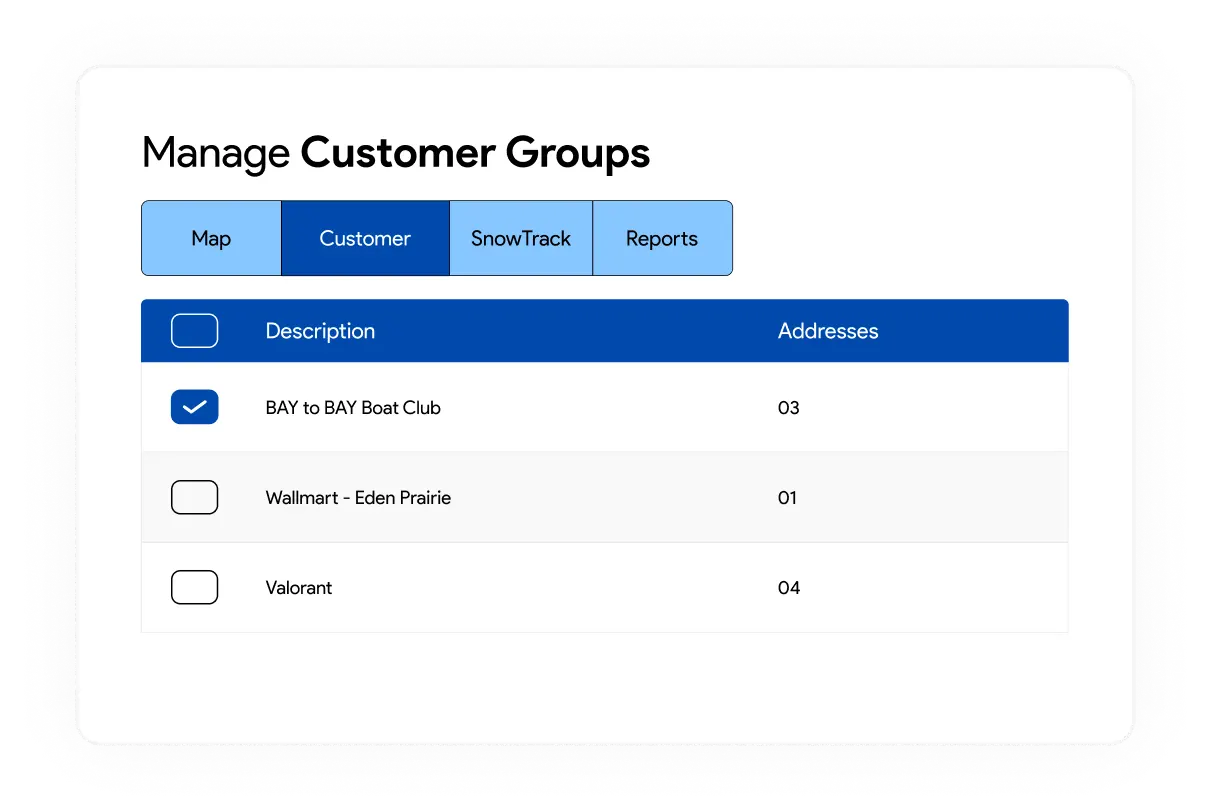
Task: Click address count 01 for Wallmart
Action: click(788, 498)
